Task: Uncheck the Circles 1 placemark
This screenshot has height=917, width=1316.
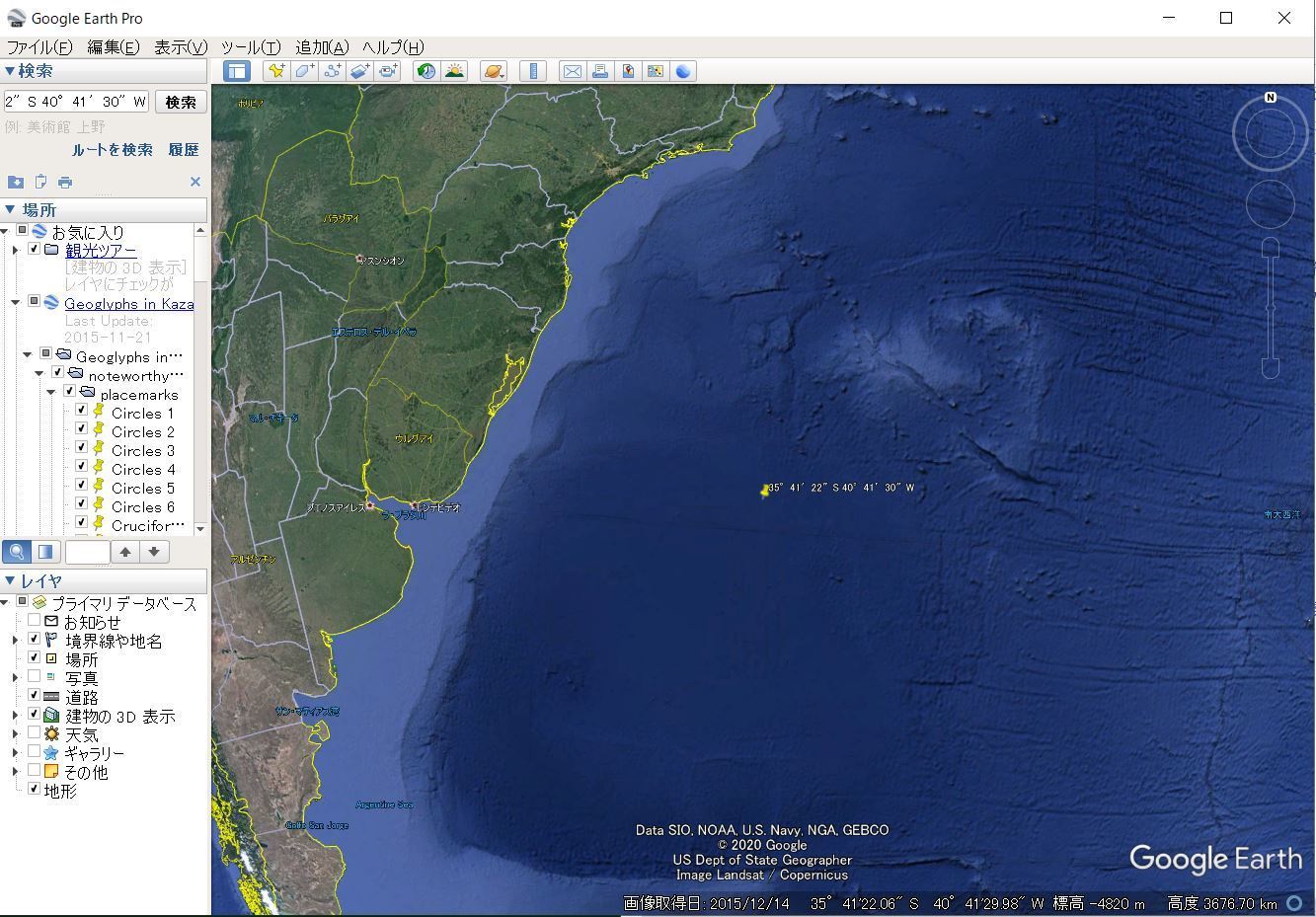Action: pyautogui.click(x=82, y=411)
